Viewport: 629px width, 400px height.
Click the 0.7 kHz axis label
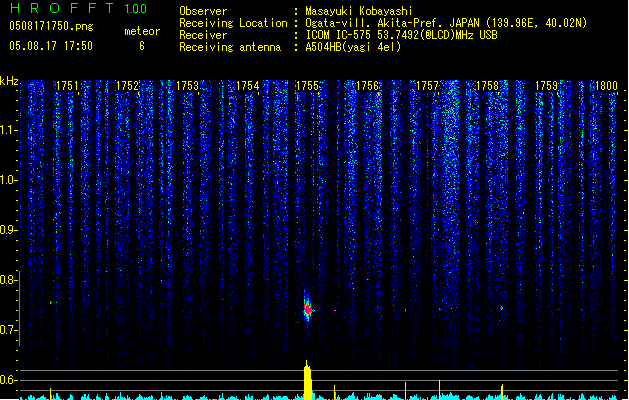coord(8,330)
